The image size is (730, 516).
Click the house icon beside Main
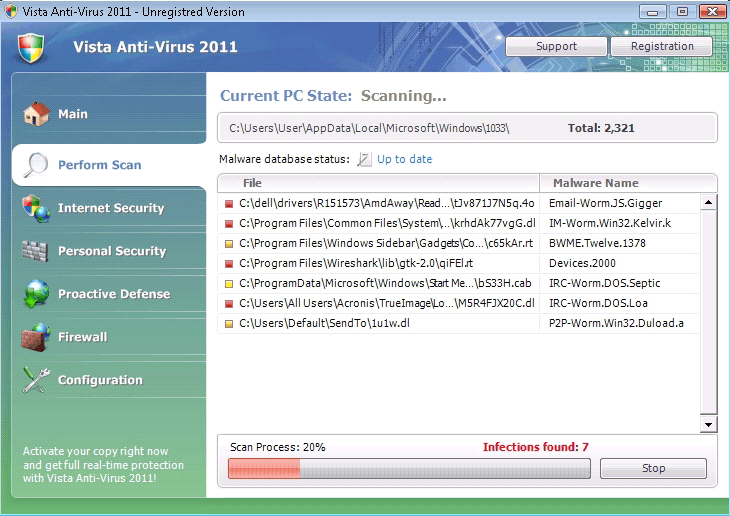pos(37,114)
